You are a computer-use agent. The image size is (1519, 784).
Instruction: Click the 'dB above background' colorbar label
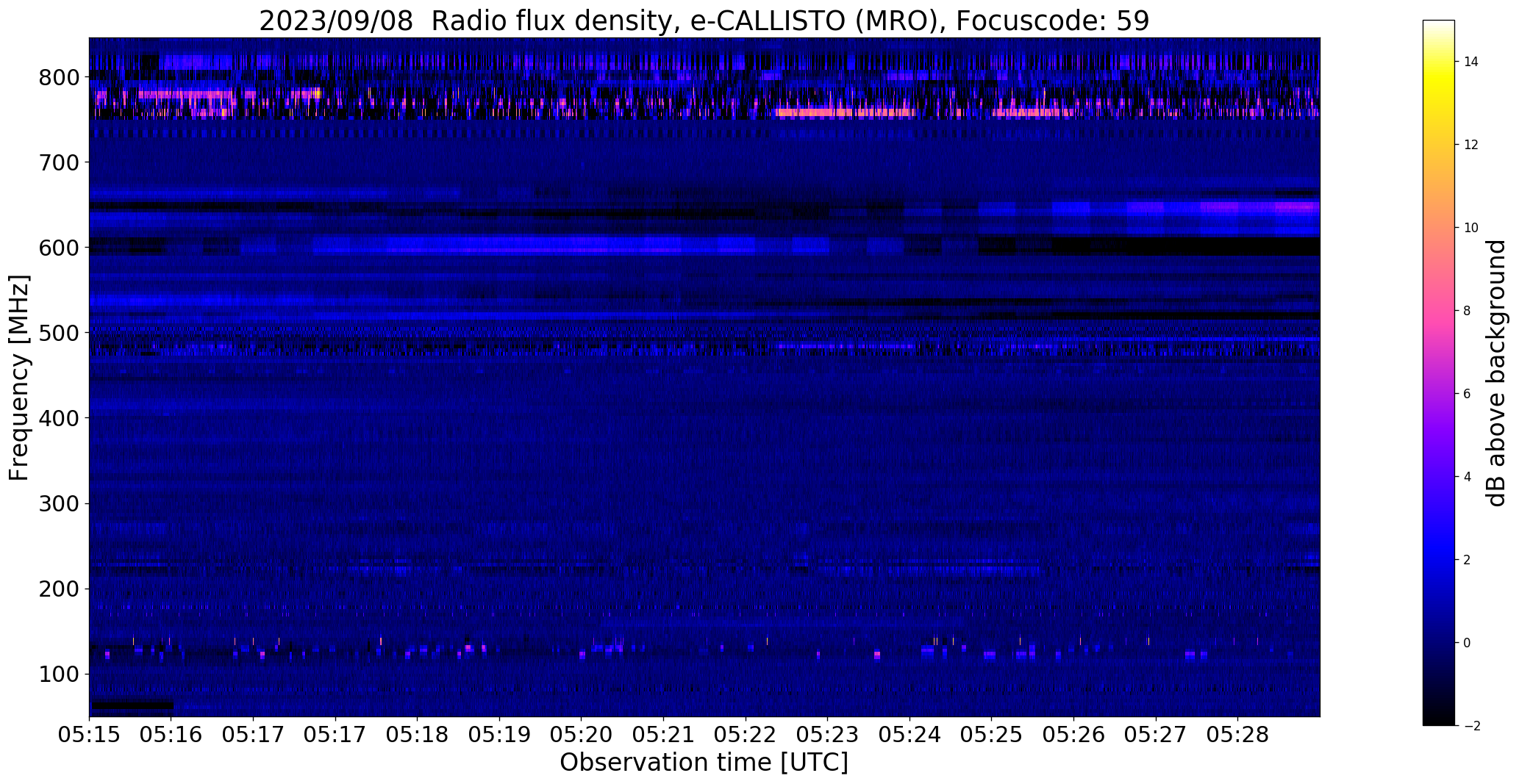point(1496,373)
